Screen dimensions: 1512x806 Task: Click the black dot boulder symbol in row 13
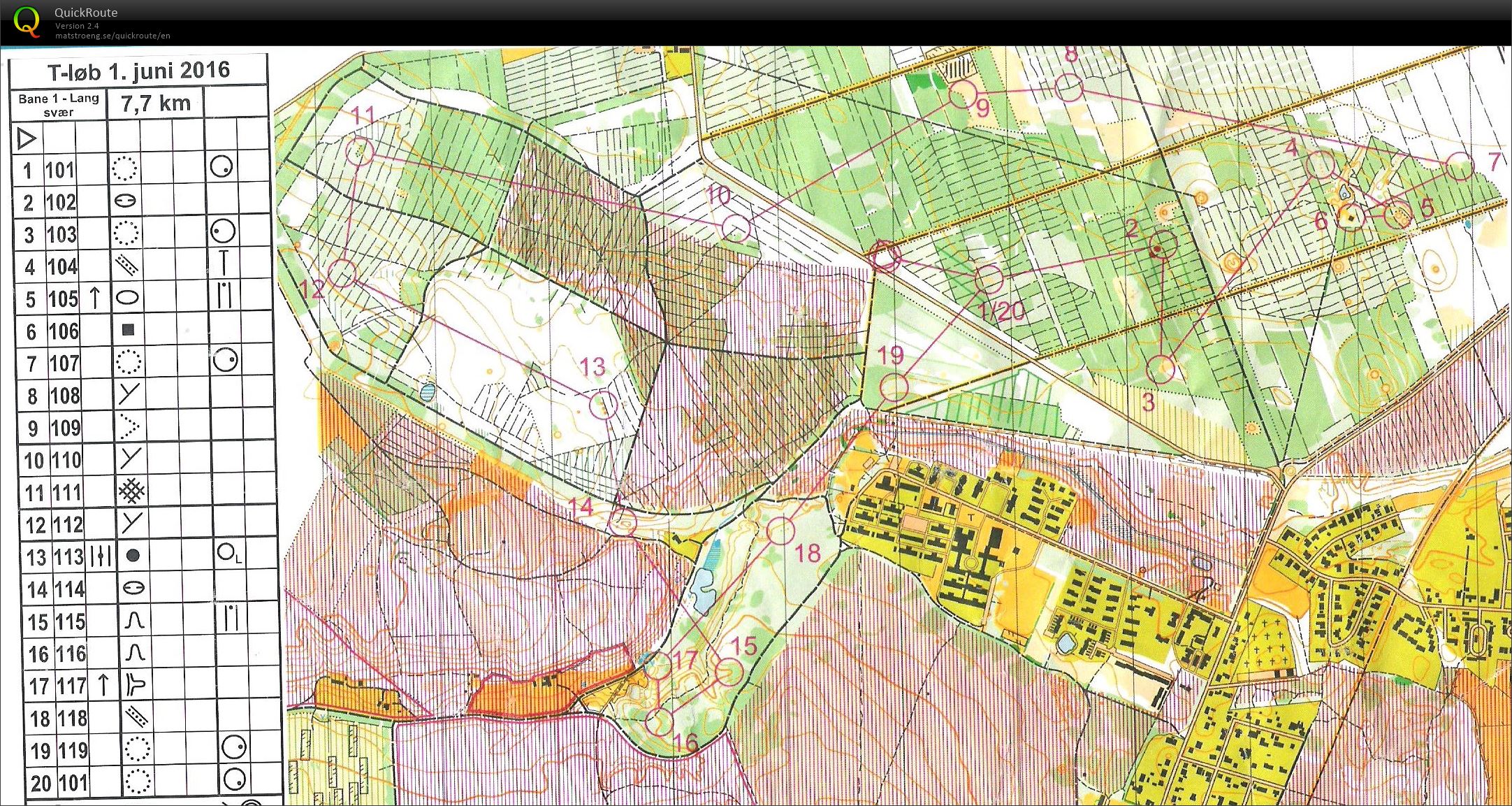click(133, 556)
